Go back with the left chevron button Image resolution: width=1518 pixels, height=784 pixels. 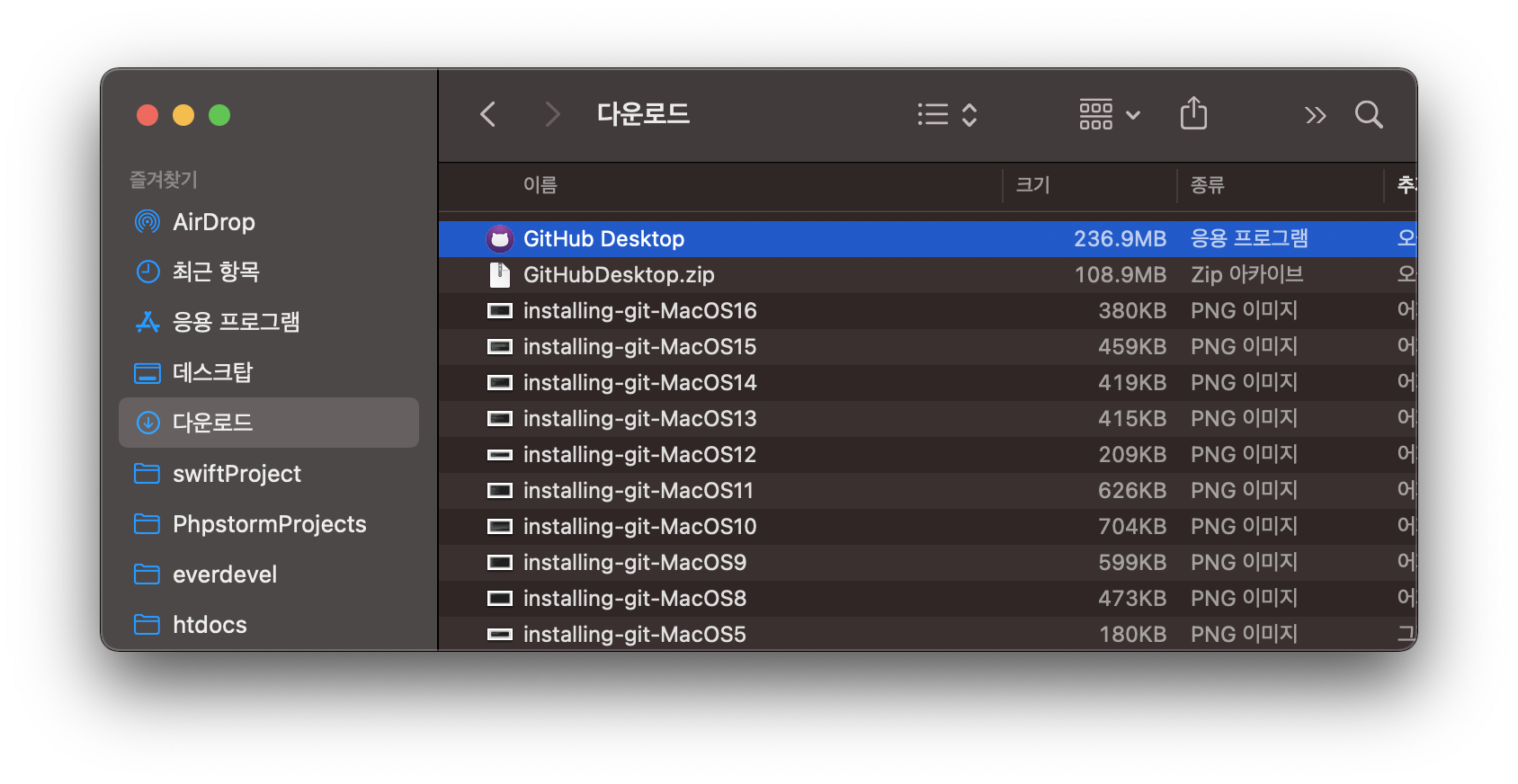tap(488, 114)
